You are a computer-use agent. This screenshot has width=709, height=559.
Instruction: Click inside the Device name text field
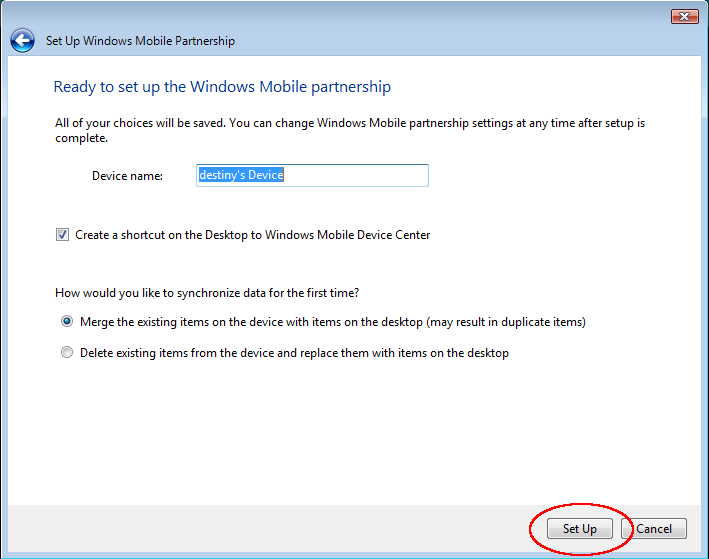(311, 175)
